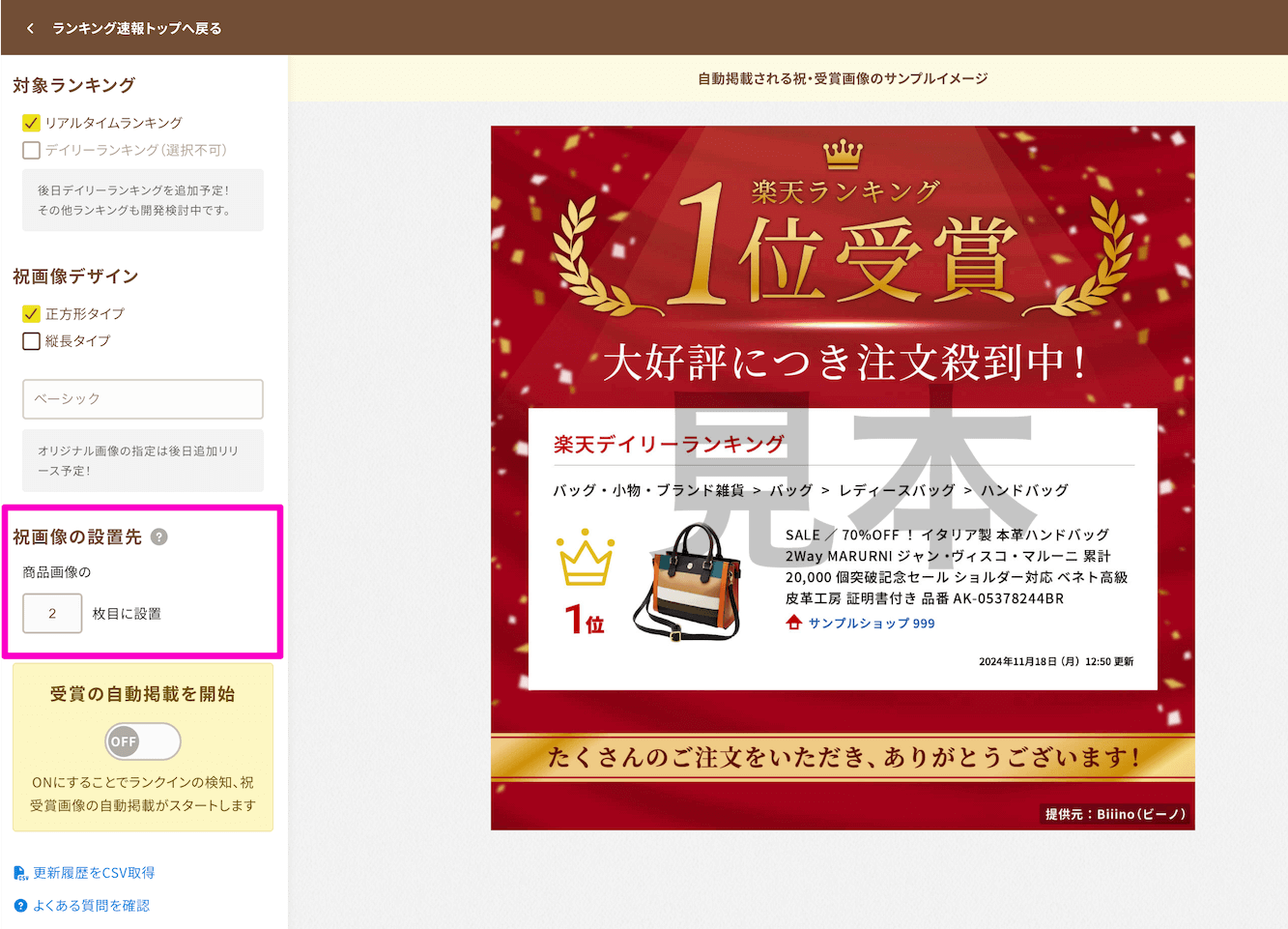This screenshot has width=1288, height=929.
Task: Toggle 正方形タイプ checkbox
Action: [31, 314]
